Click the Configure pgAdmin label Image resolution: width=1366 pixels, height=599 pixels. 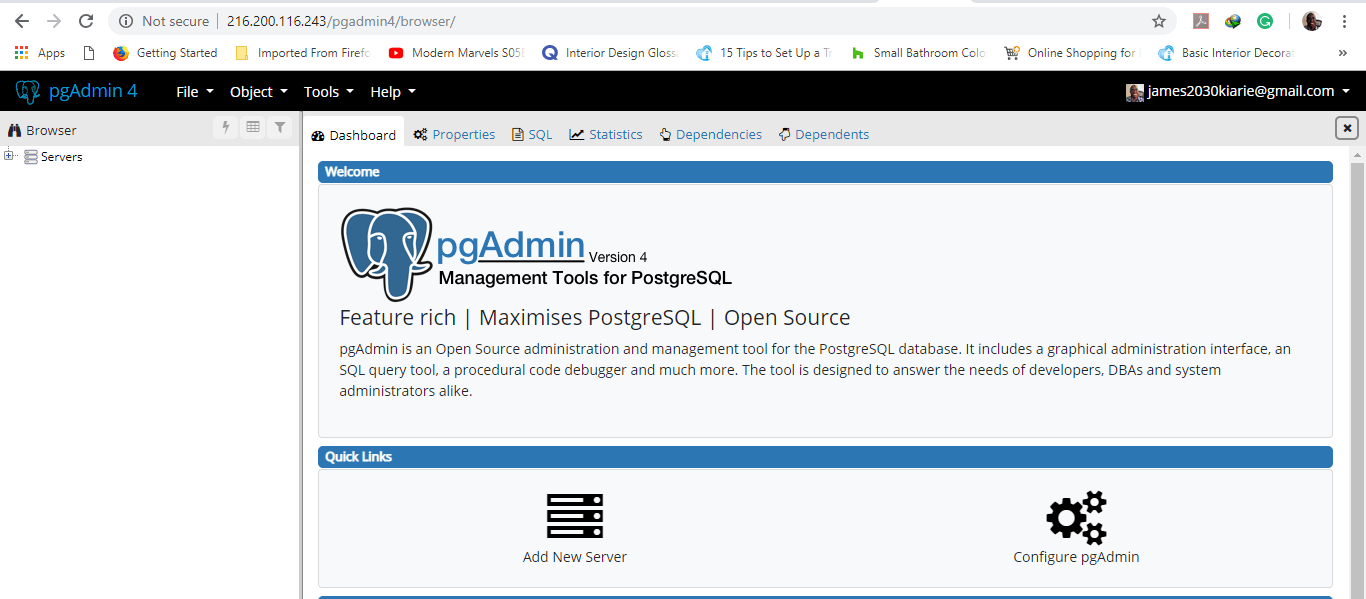(1076, 557)
